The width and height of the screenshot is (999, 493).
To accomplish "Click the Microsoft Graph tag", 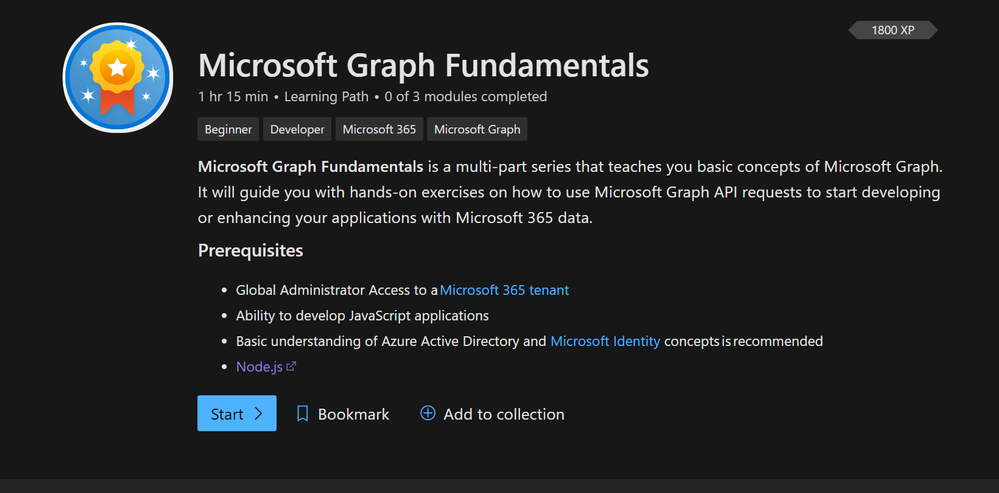I will (477, 129).
